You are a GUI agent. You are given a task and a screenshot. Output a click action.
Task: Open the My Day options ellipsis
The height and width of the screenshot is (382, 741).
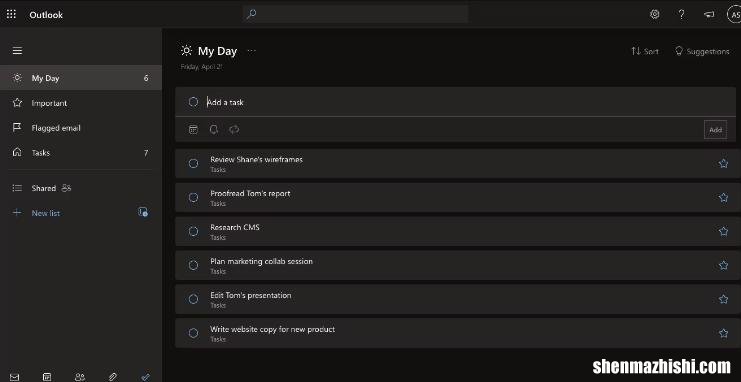pos(251,51)
